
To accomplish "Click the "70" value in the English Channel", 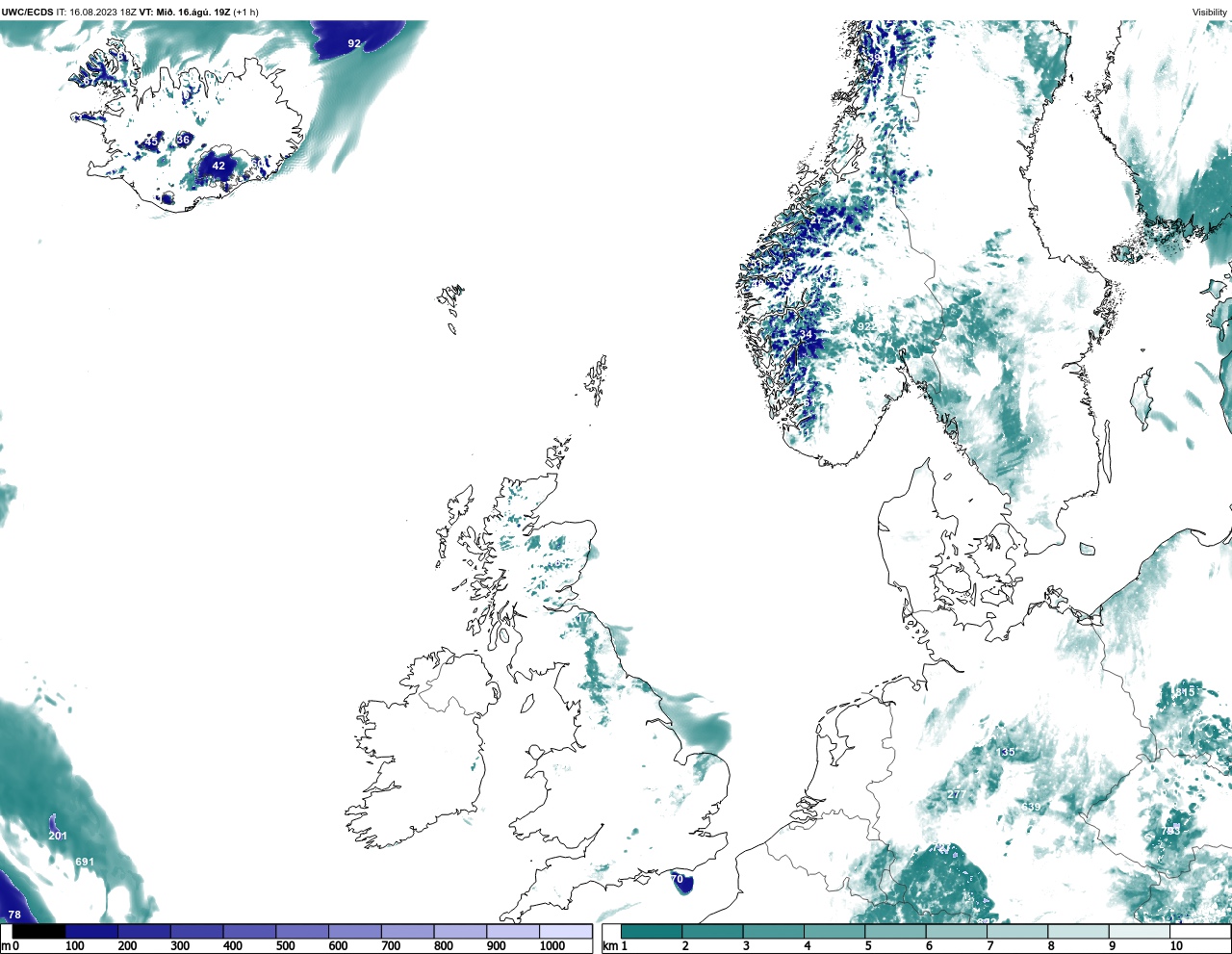I will tap(677, 879).
